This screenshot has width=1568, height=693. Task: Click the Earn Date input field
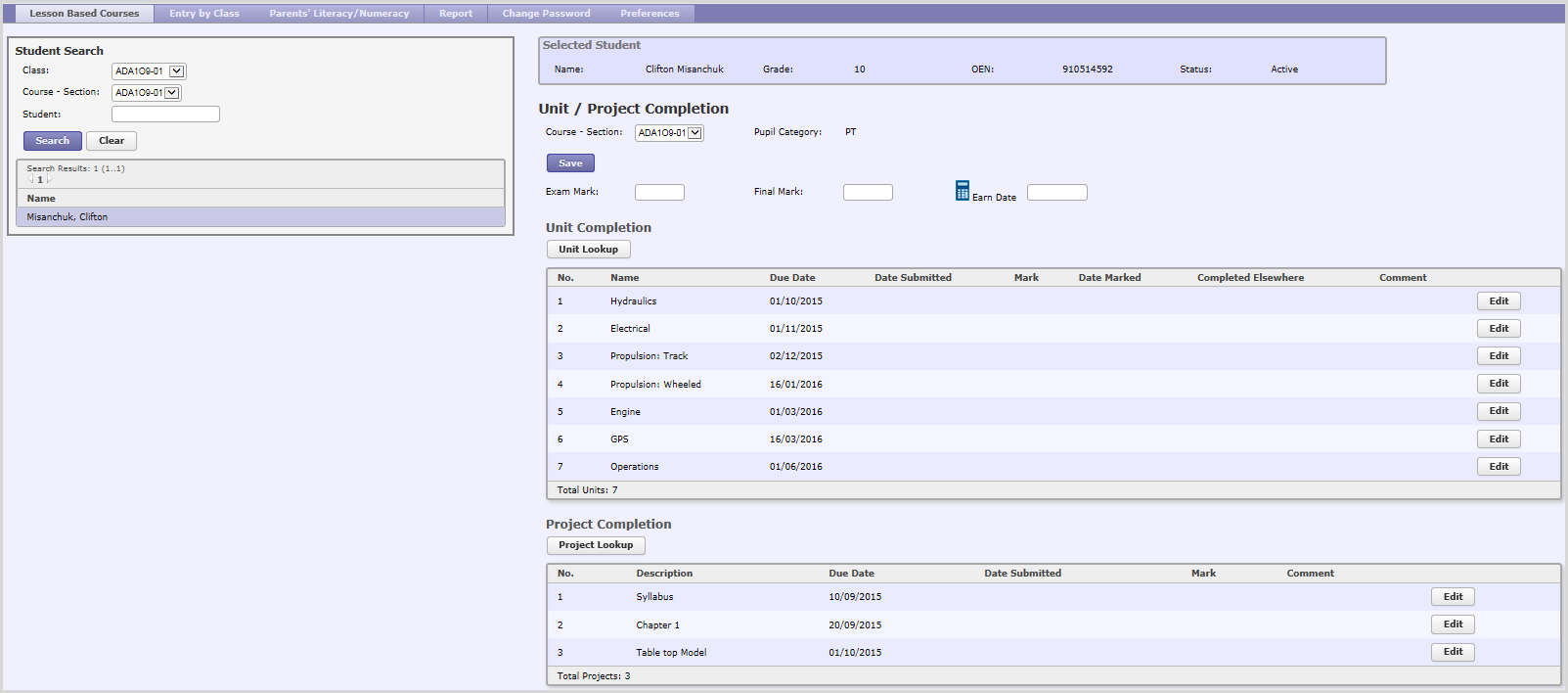(x=1056, y=193)
